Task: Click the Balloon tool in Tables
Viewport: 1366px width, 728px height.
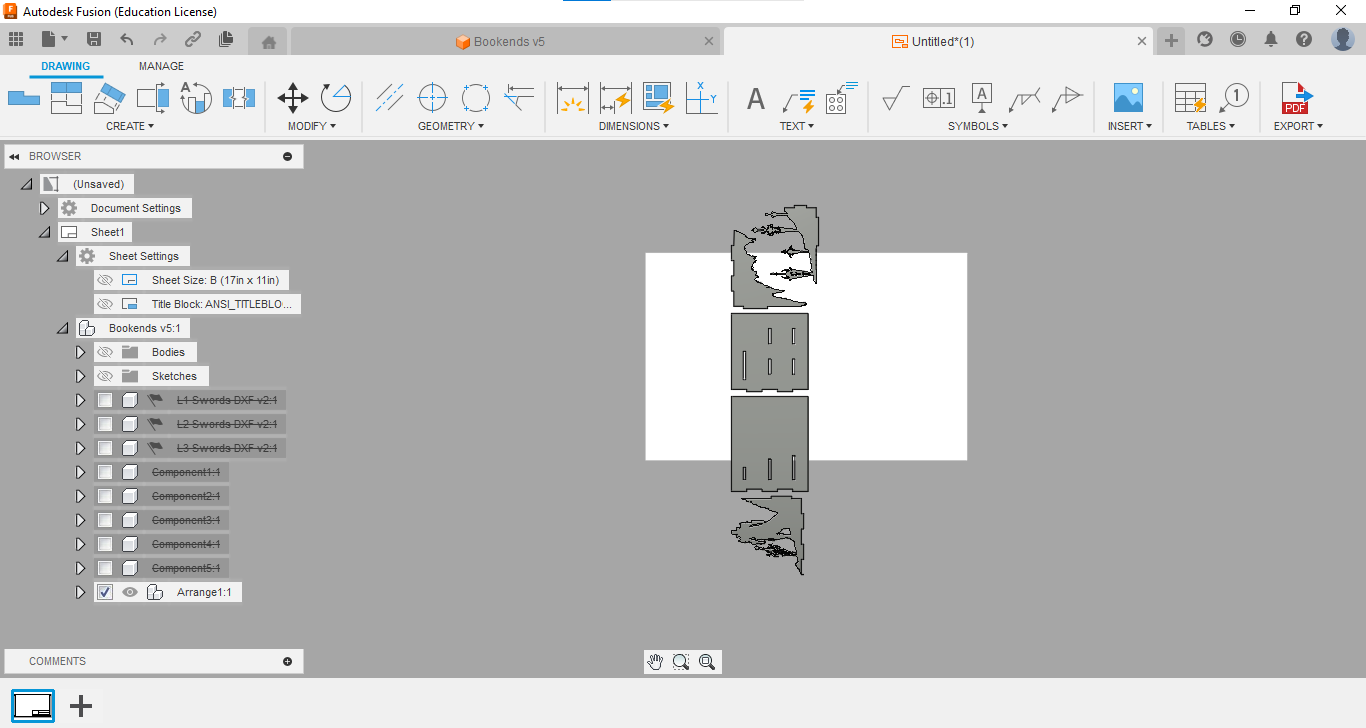Action: click(x=1235, y=98)
